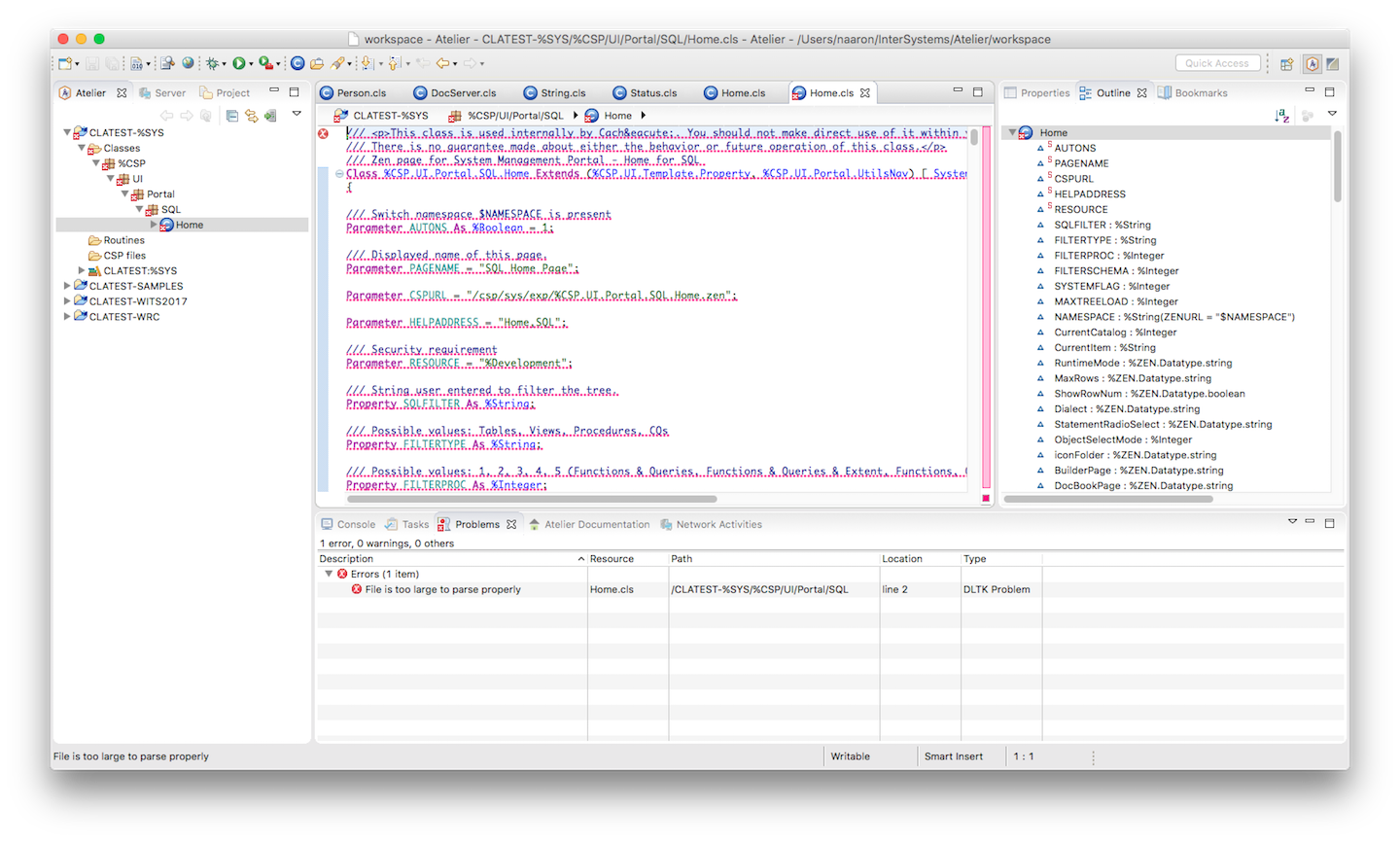The width and height of the screenshot is (1400, 842).
Task: Expand the CLATEST-WITS2017 project
Action: click(x=67, y=301)
